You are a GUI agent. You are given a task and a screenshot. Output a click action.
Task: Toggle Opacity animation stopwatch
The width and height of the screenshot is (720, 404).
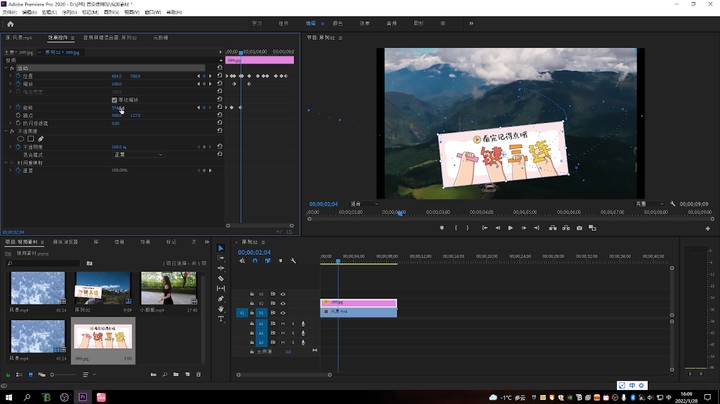pos(18,147)
